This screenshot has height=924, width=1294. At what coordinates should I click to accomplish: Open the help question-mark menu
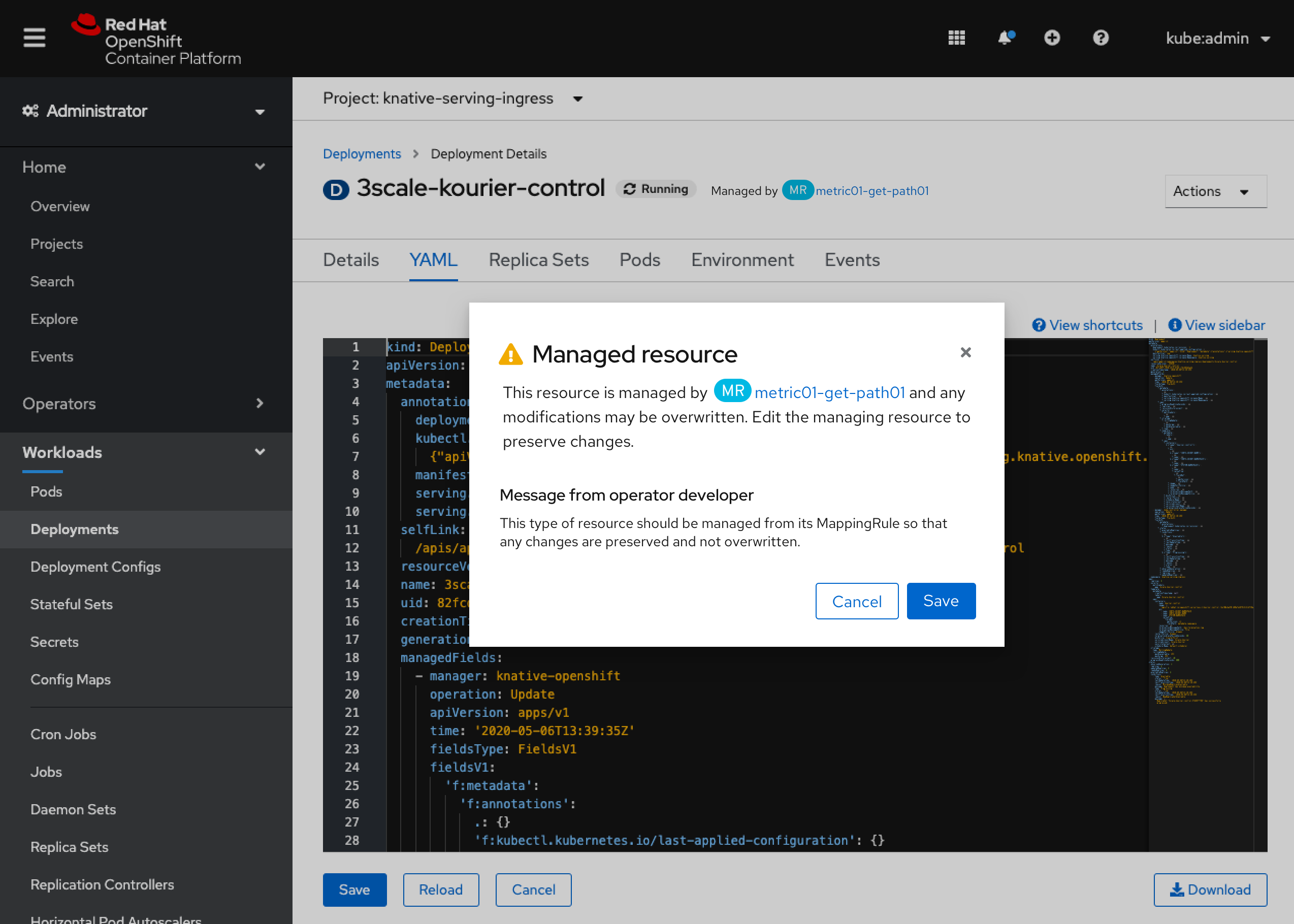tap(1101, 38)
